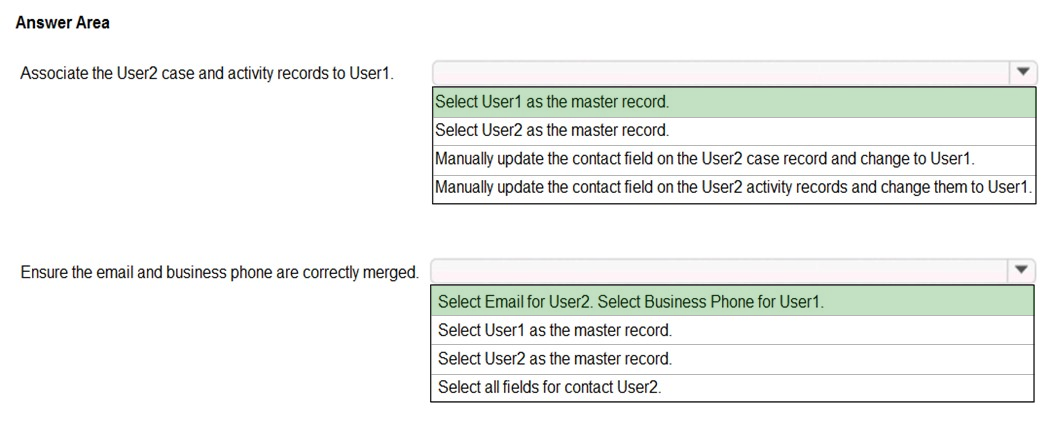Image resolution: width=1052 pixels, height=434 pixels.
Task: Choose Select User1 as master record in first list
Action: (x=734, y=102)
